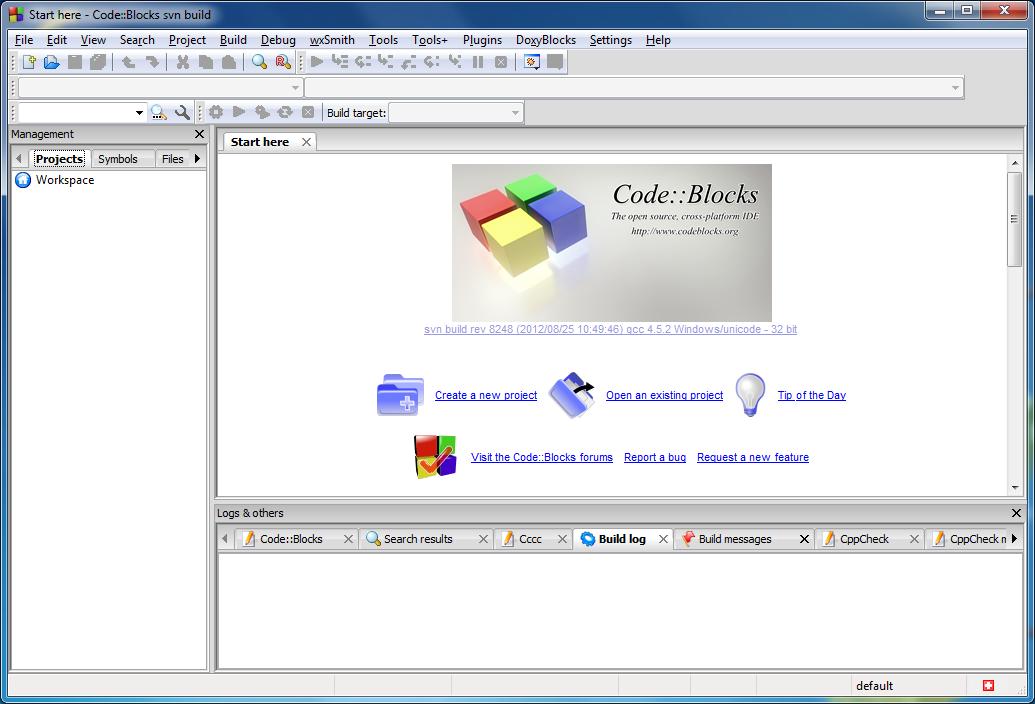
Task: Open the wide function list dropdown arrow
Action: tap(955, 88)
